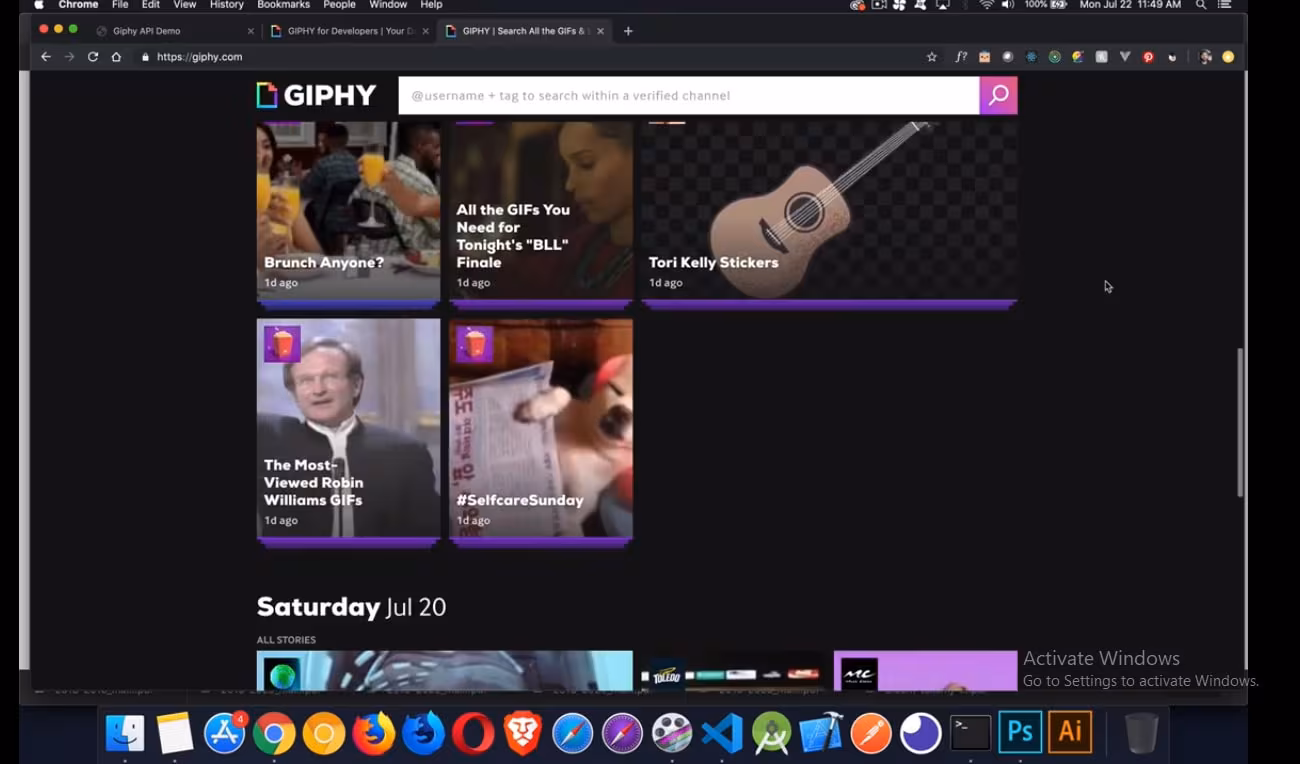
Task: Open the Trash in the dock
Action: tap(1141, 733)
